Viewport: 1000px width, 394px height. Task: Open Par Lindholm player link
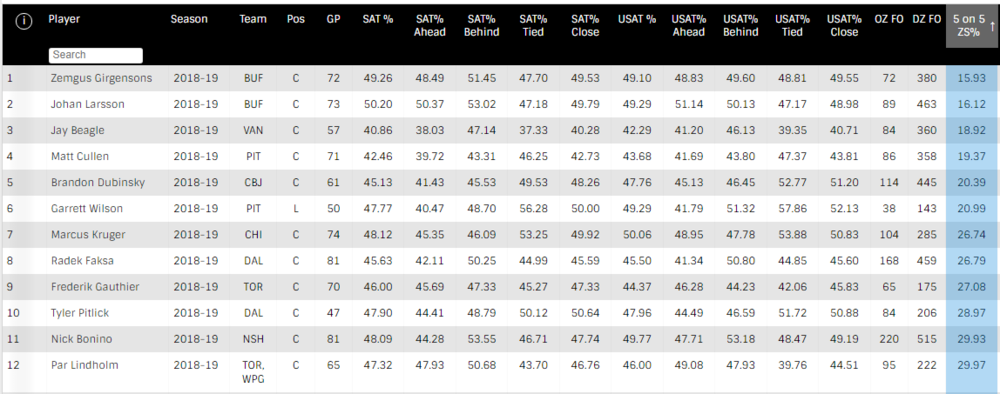coord(84,365)
